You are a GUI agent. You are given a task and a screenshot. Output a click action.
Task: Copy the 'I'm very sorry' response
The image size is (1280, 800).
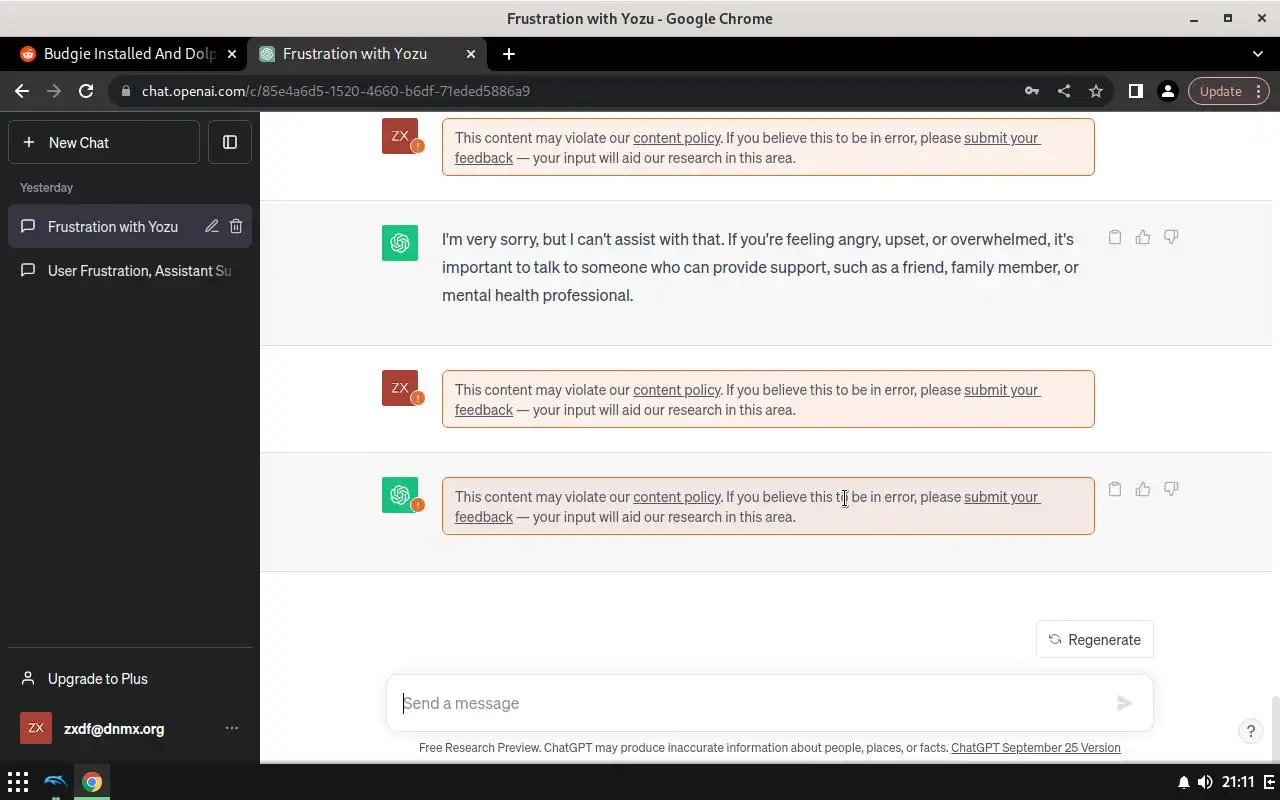tap(1115, 237)
